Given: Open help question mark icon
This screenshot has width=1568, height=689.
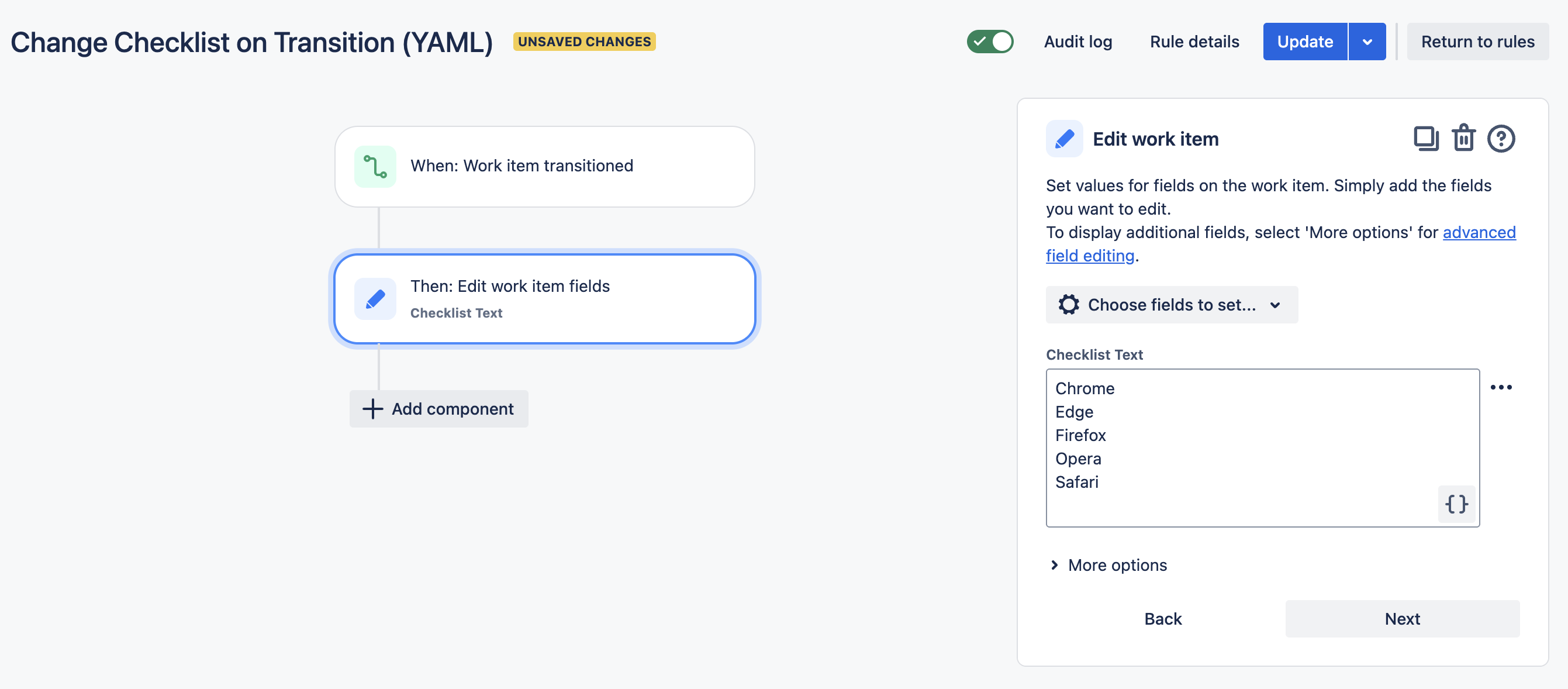Looking at the screenshot, I should [x=1500, y=139].
